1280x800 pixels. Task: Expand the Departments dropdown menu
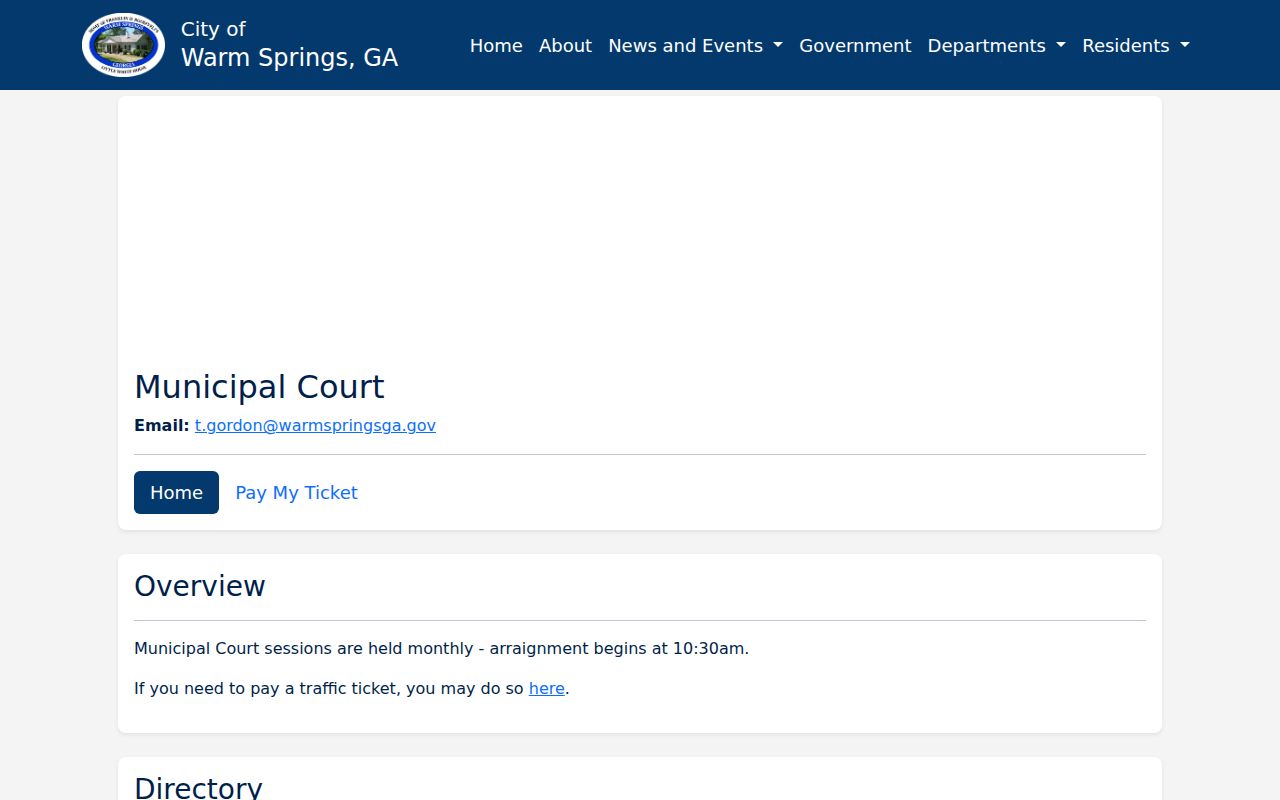point(997,46)
